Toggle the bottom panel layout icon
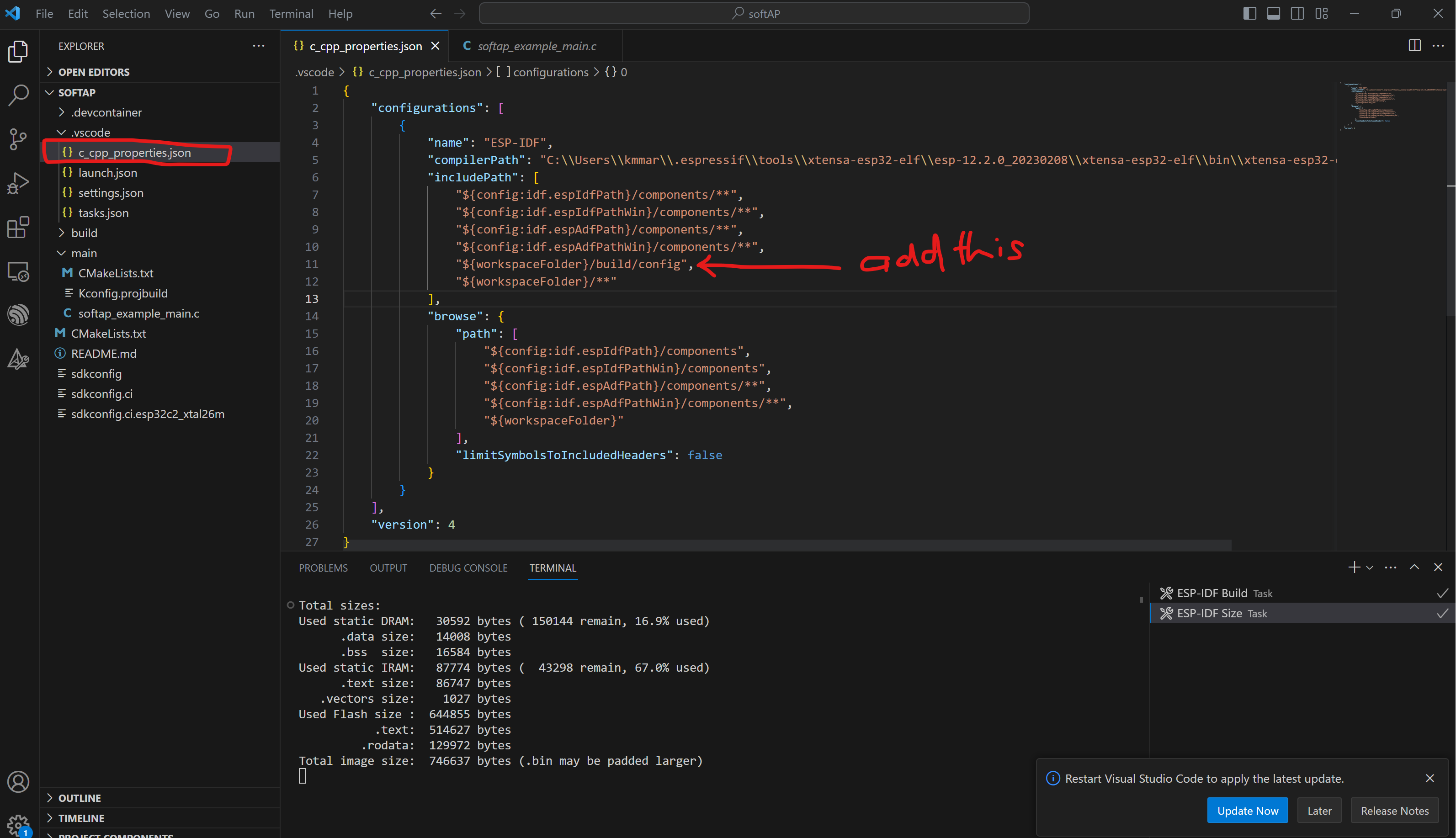This screenshot has height=838, width=1456. point(1273,13)
